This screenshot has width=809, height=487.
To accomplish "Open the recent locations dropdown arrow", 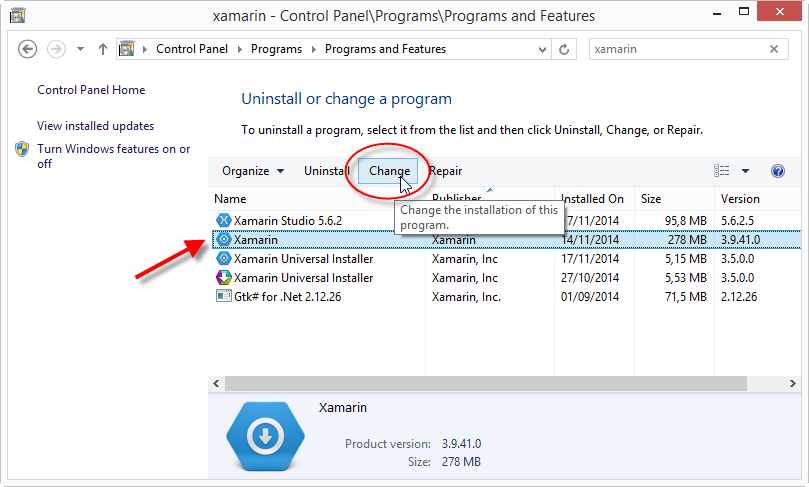I will click(80, 49).
